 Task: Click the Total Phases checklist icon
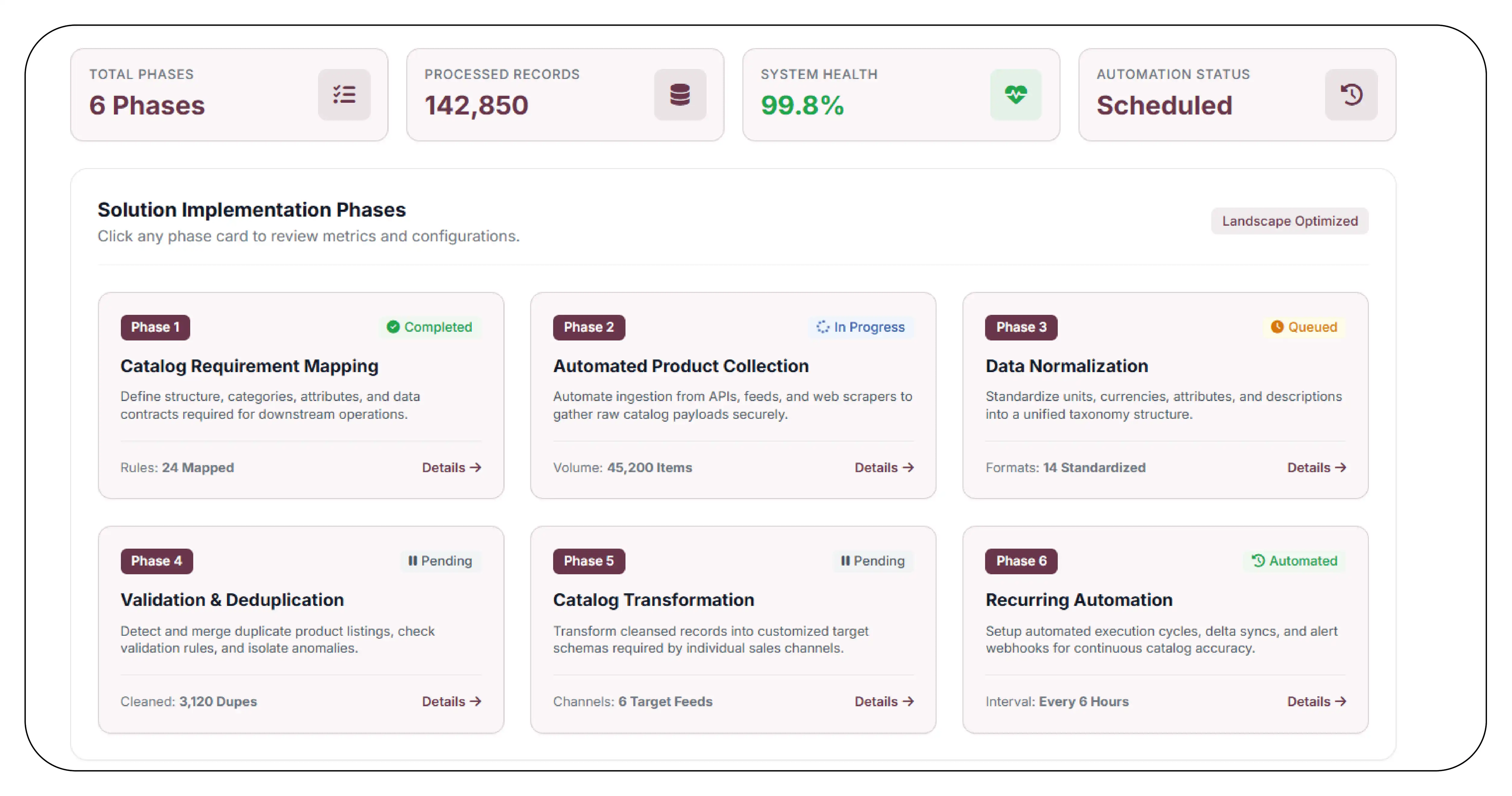click(x=344, y=94)
